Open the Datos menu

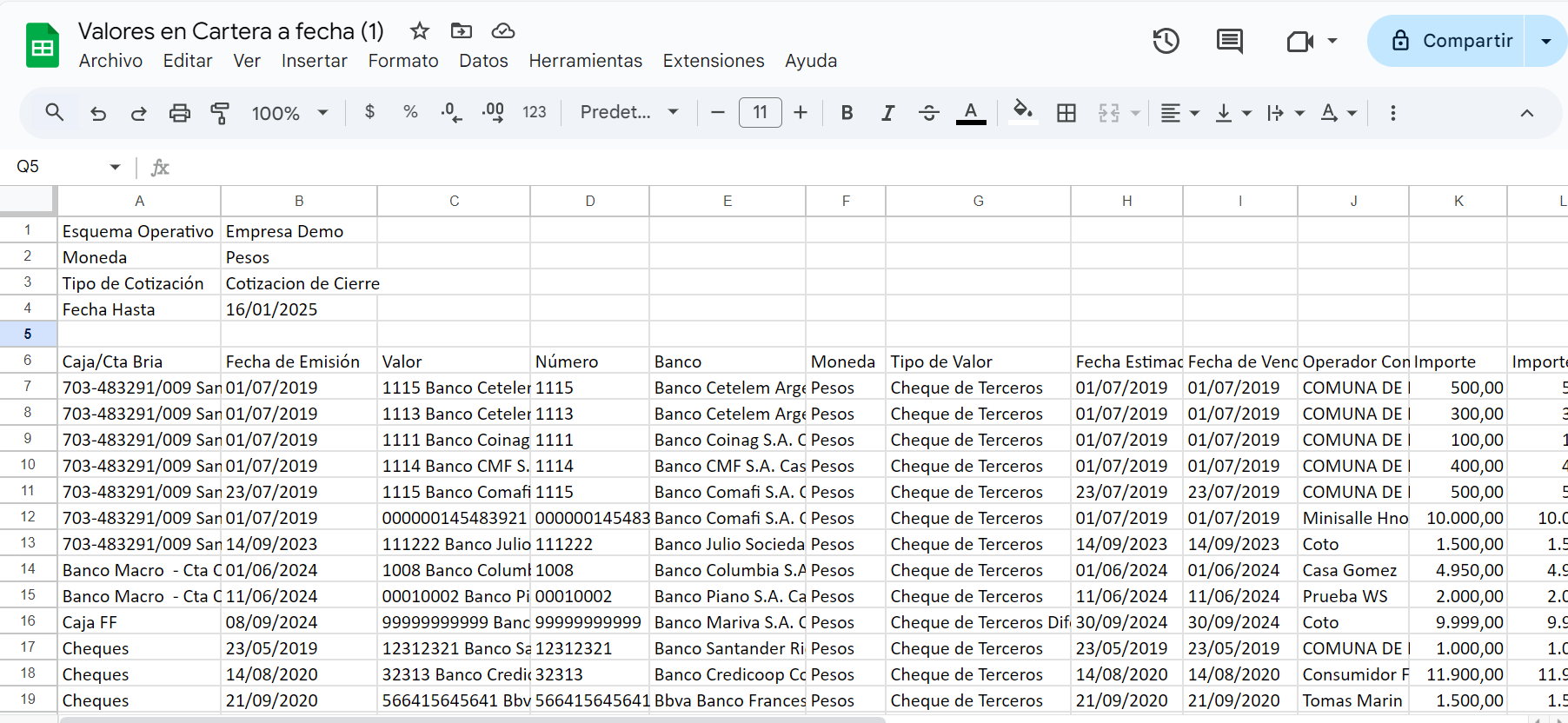coord(483,61)
